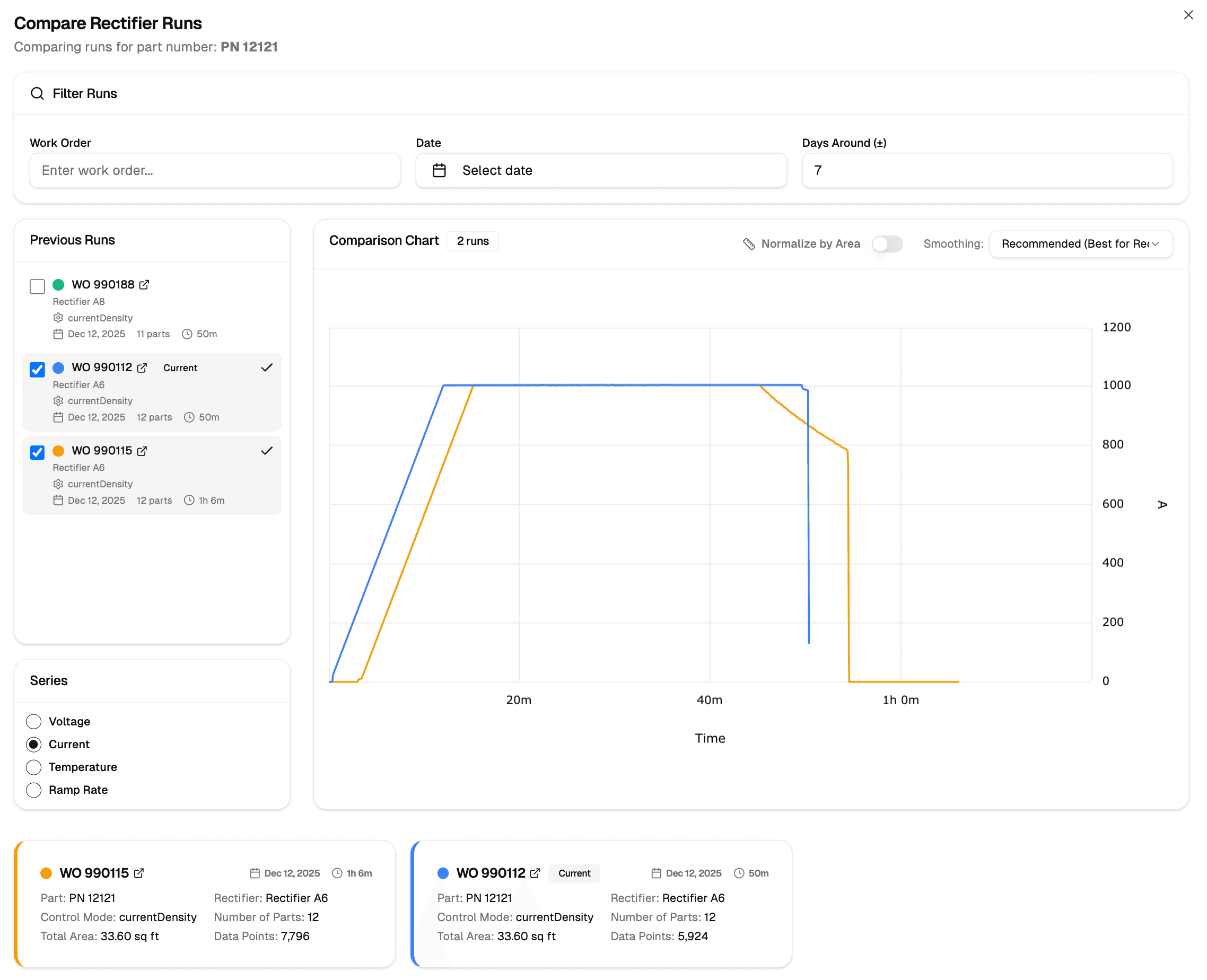Click the Enter work order input field

pos(215,170)
